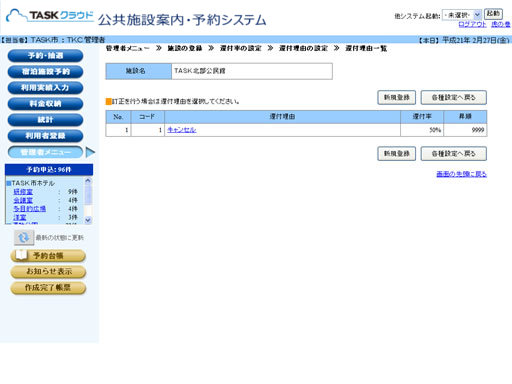Click the 施設名 label cell
The image size is (512, 384).
point(139,71)
